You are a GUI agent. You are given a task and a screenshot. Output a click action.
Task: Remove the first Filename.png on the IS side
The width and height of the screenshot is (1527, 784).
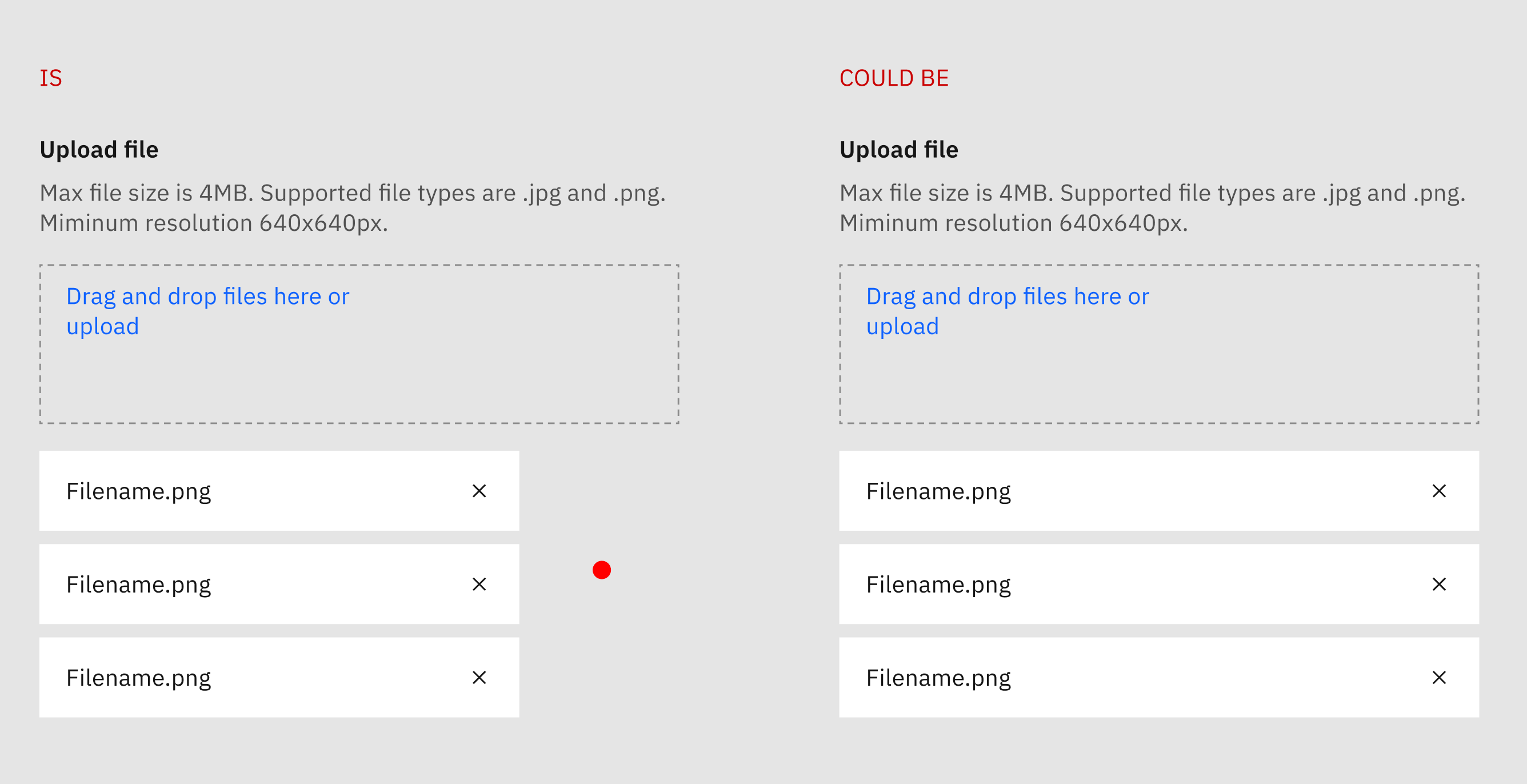[478, 491]
